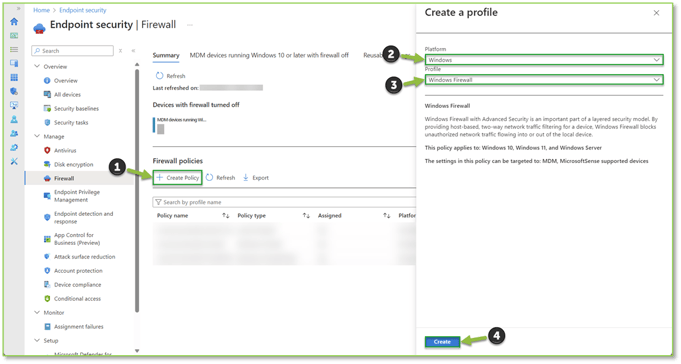Viewport: 681px width, 364px height.
Task: Collapse the Overview section
Action: click(37, 66)
